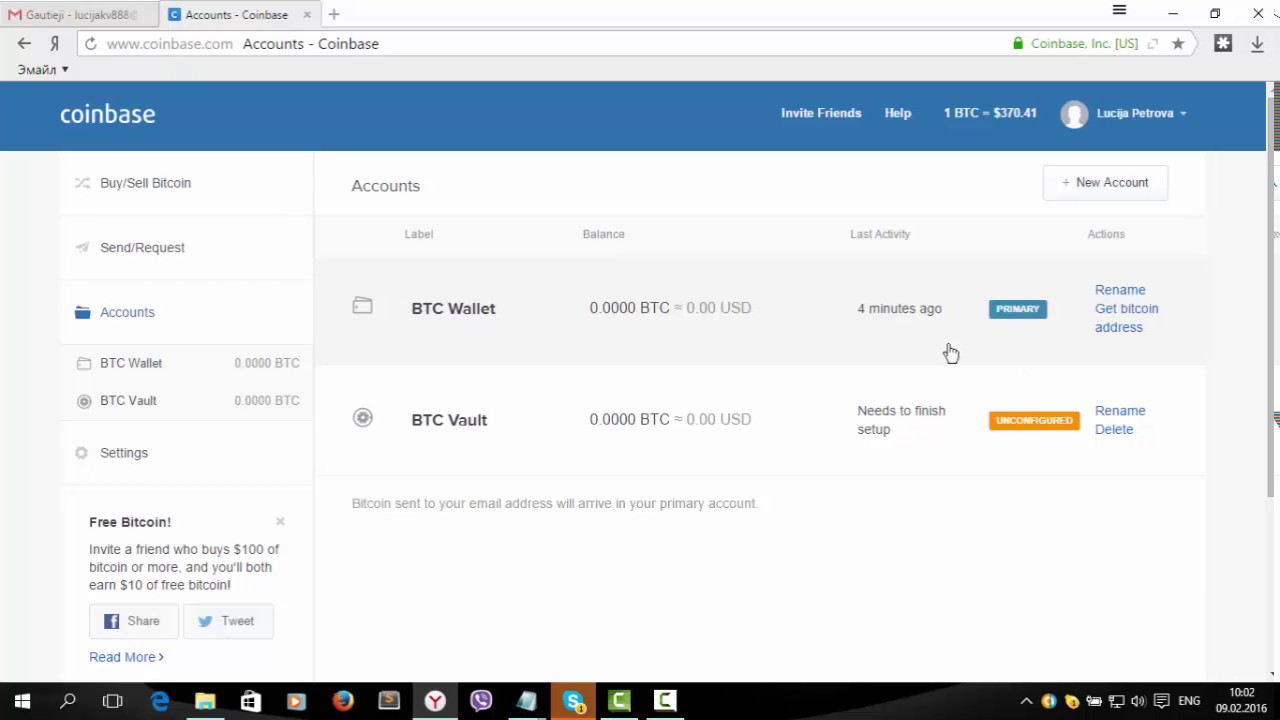Close the Accounts - Coinbase tab
This screenshot has width=1280, height=720.
pos(307,15)
